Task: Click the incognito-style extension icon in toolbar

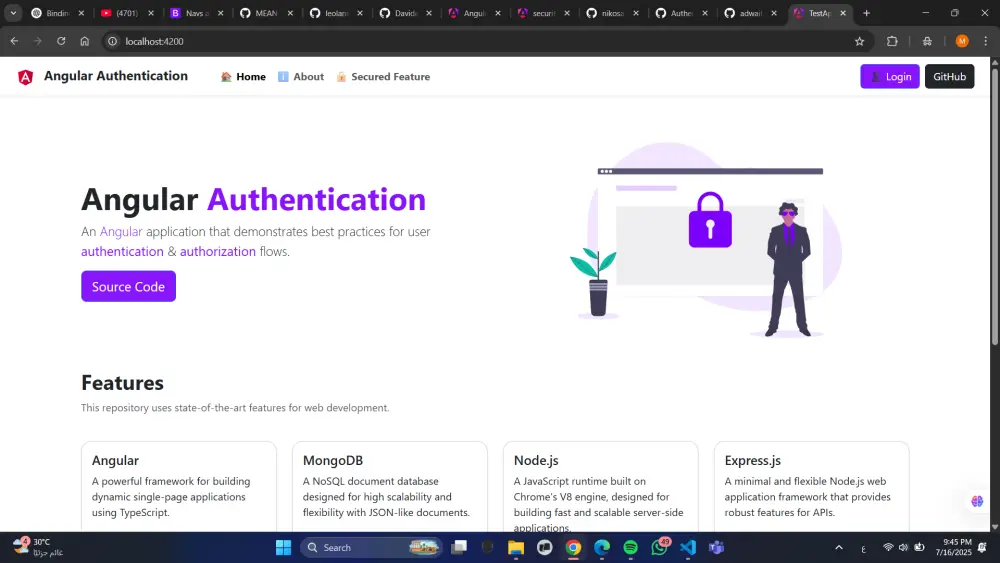Action: [x=927, y=41]
